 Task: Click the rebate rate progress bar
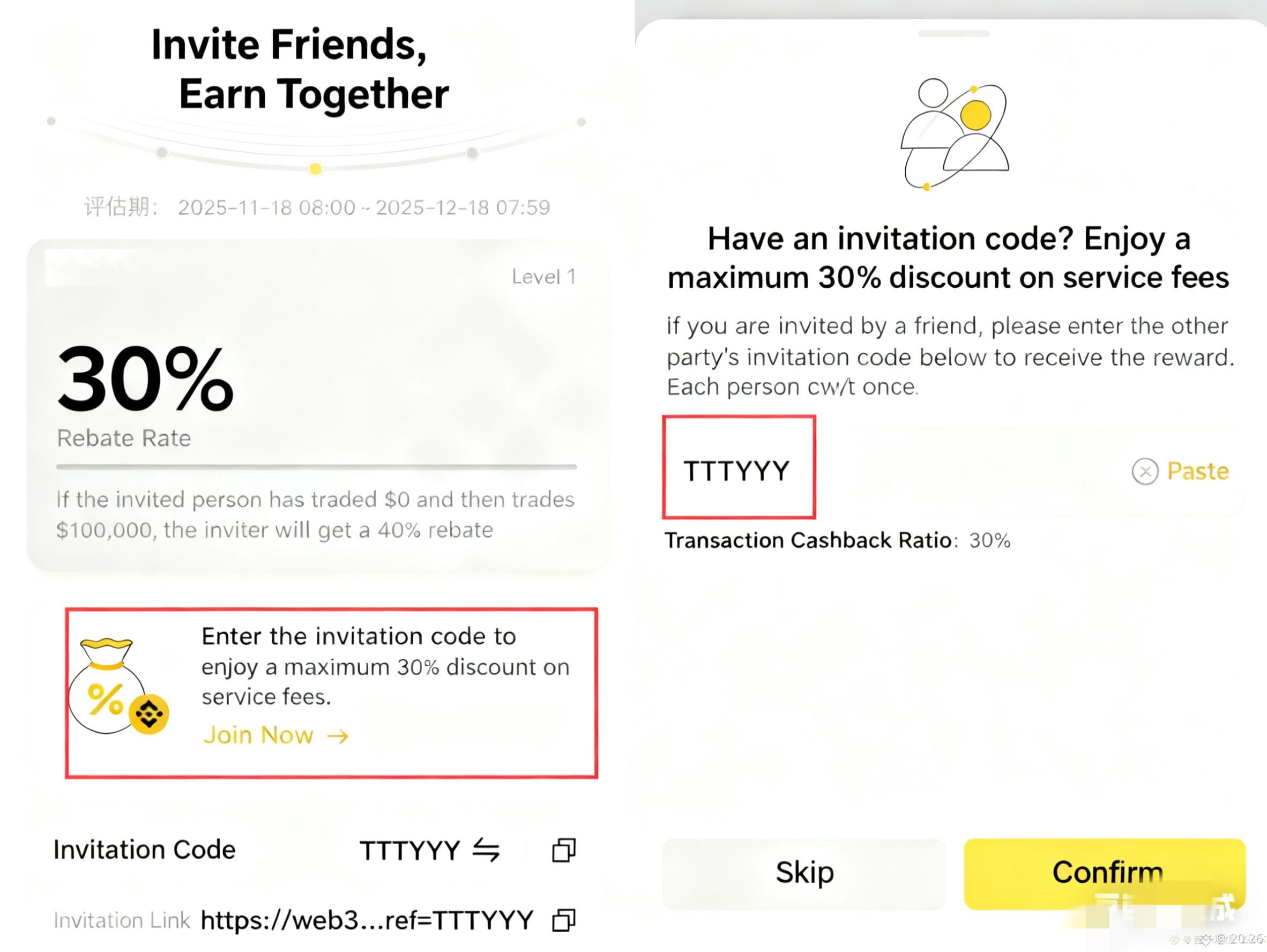(316, 467)
